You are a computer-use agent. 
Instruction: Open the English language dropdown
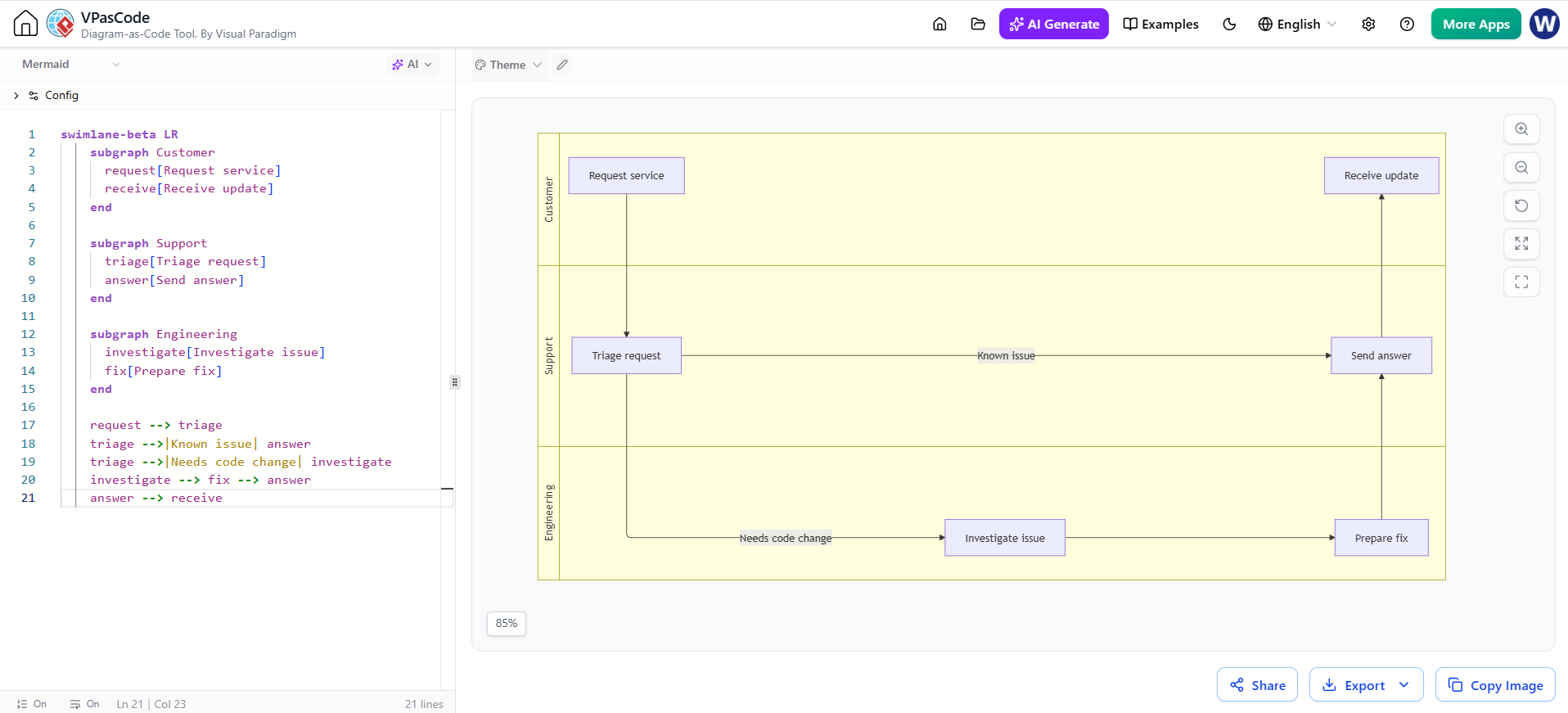1297,24
